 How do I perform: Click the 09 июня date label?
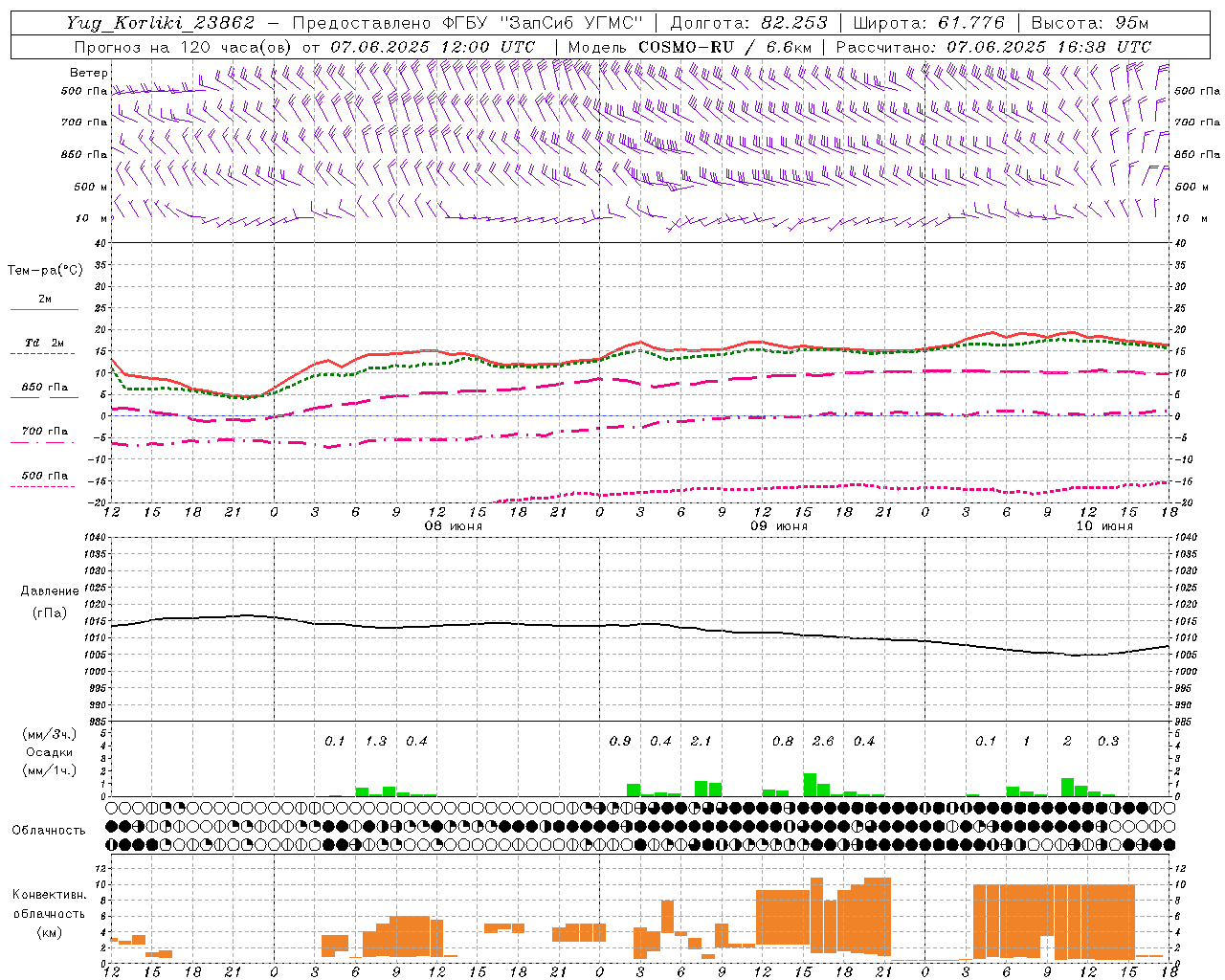pos(778,526)
